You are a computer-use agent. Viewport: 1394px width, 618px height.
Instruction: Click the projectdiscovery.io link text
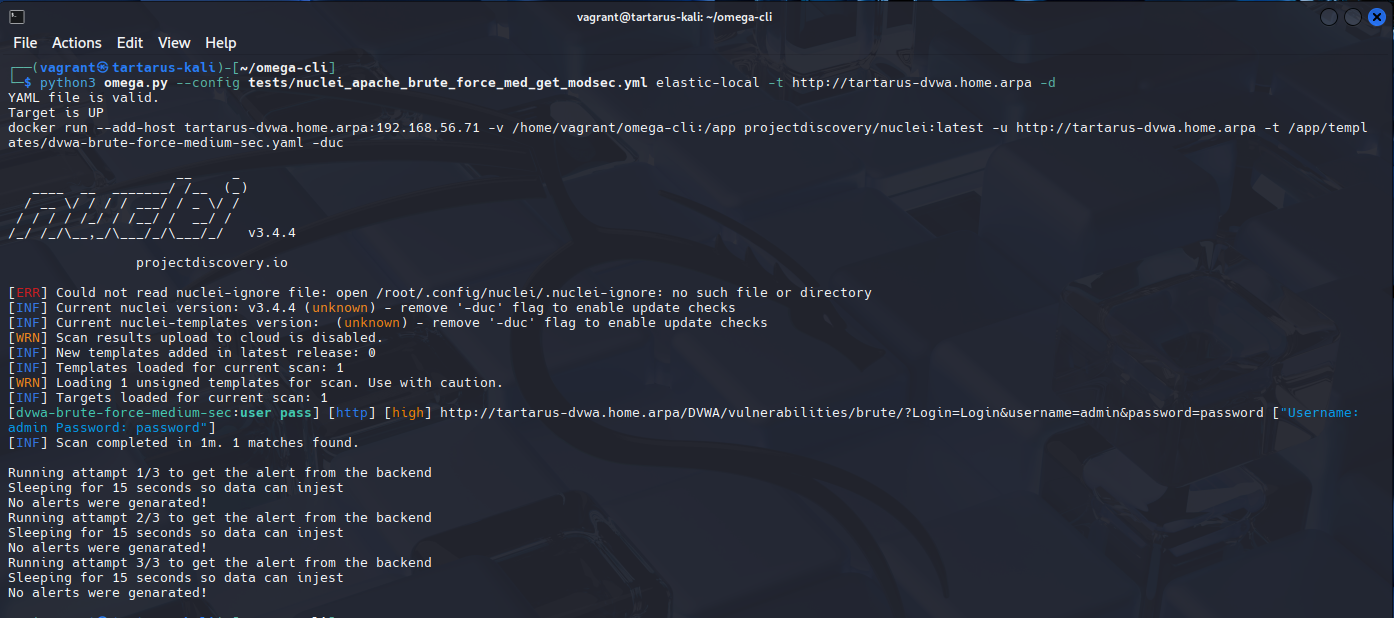click(x=212, y=263)
